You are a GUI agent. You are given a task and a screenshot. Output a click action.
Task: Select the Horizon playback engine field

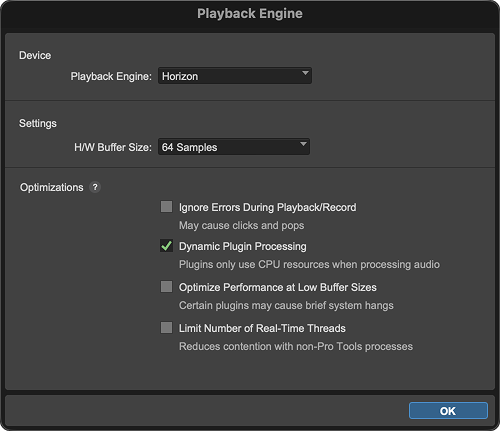pos(235,76)
